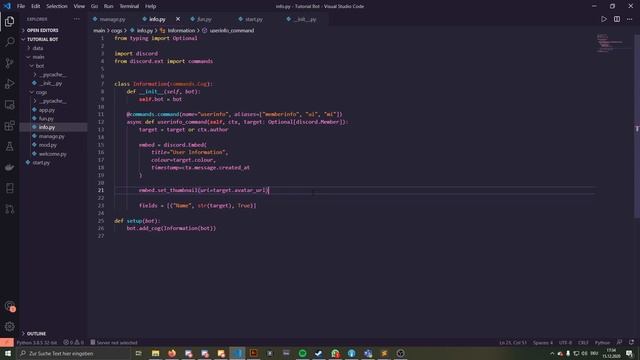Image resolution: width=640 pixels, height=360 pixels.
Task: Open Run and Debug view
Action: click(x=9, y=84)
